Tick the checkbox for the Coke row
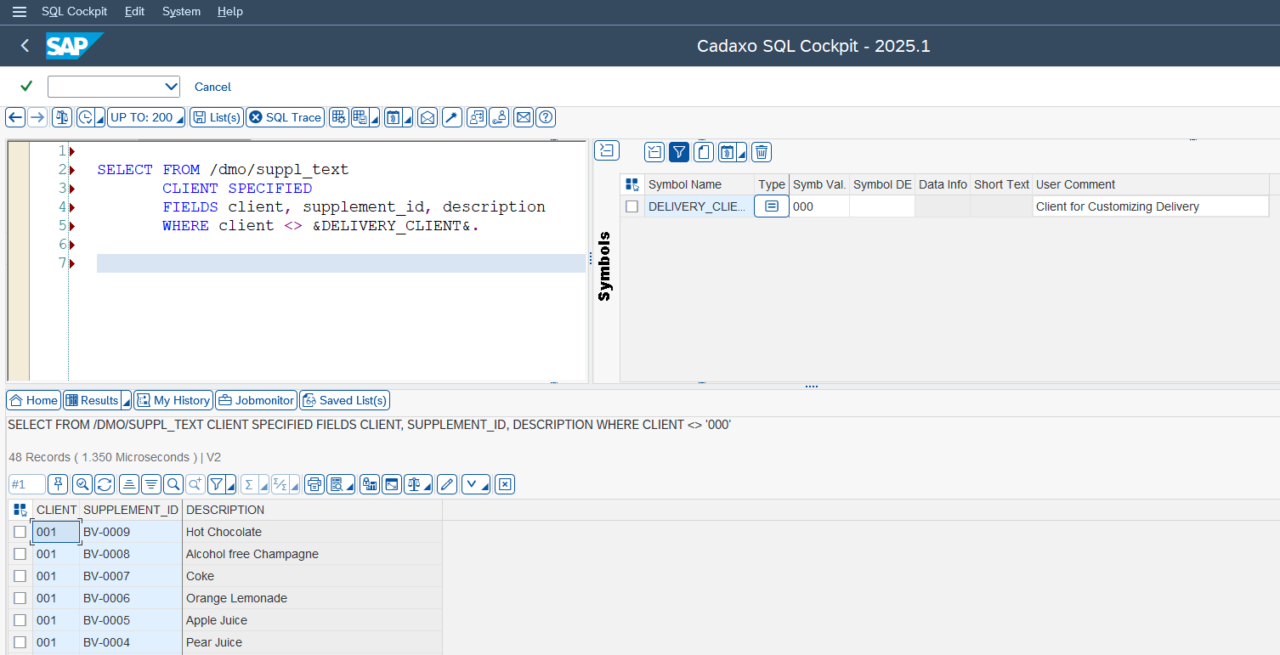 pyautogui.click(x=20, y=576)
